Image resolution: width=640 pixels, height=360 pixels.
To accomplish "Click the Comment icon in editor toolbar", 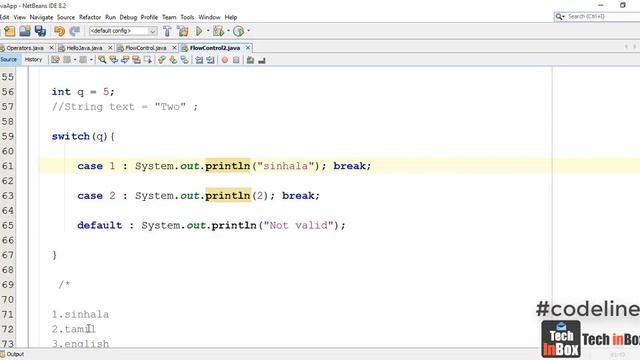I will pos(250,60).
